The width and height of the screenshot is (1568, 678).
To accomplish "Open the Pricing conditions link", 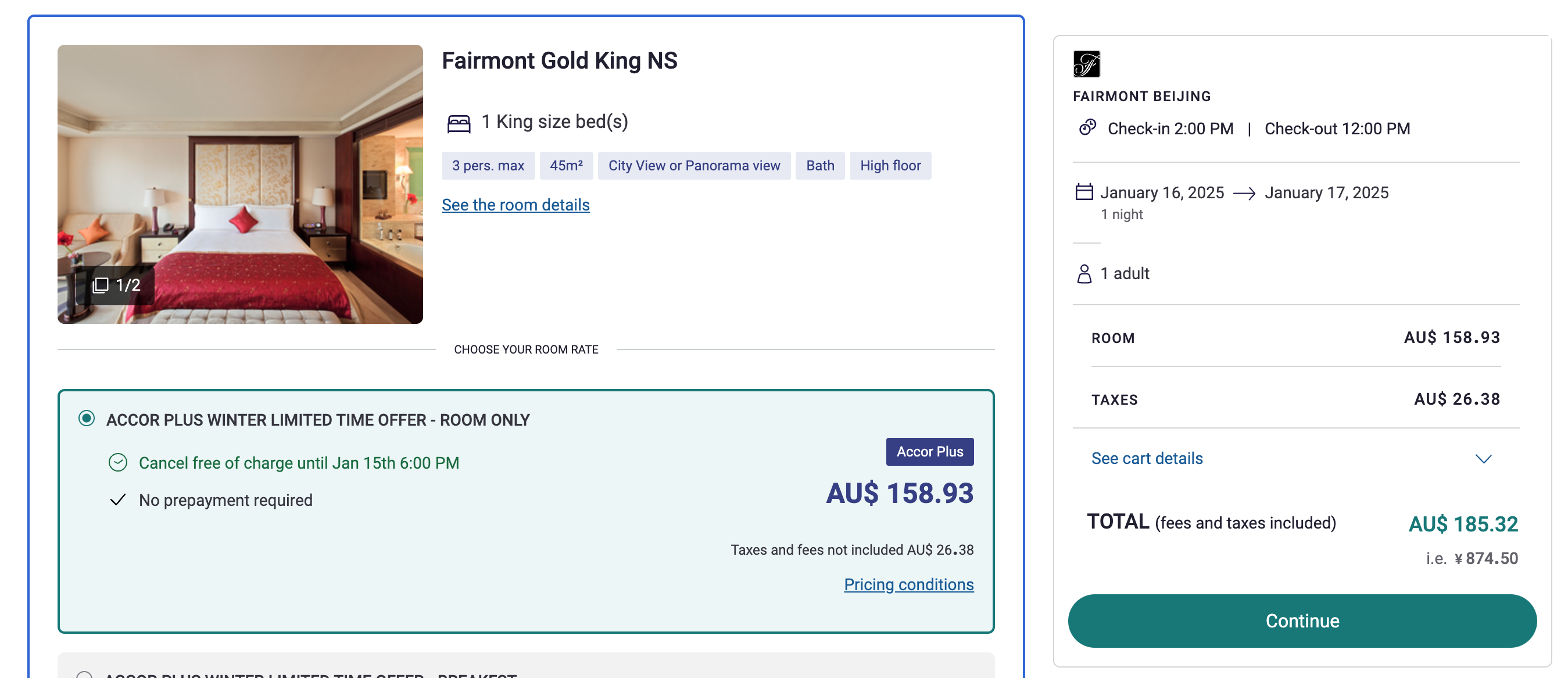I will (908, 584).
